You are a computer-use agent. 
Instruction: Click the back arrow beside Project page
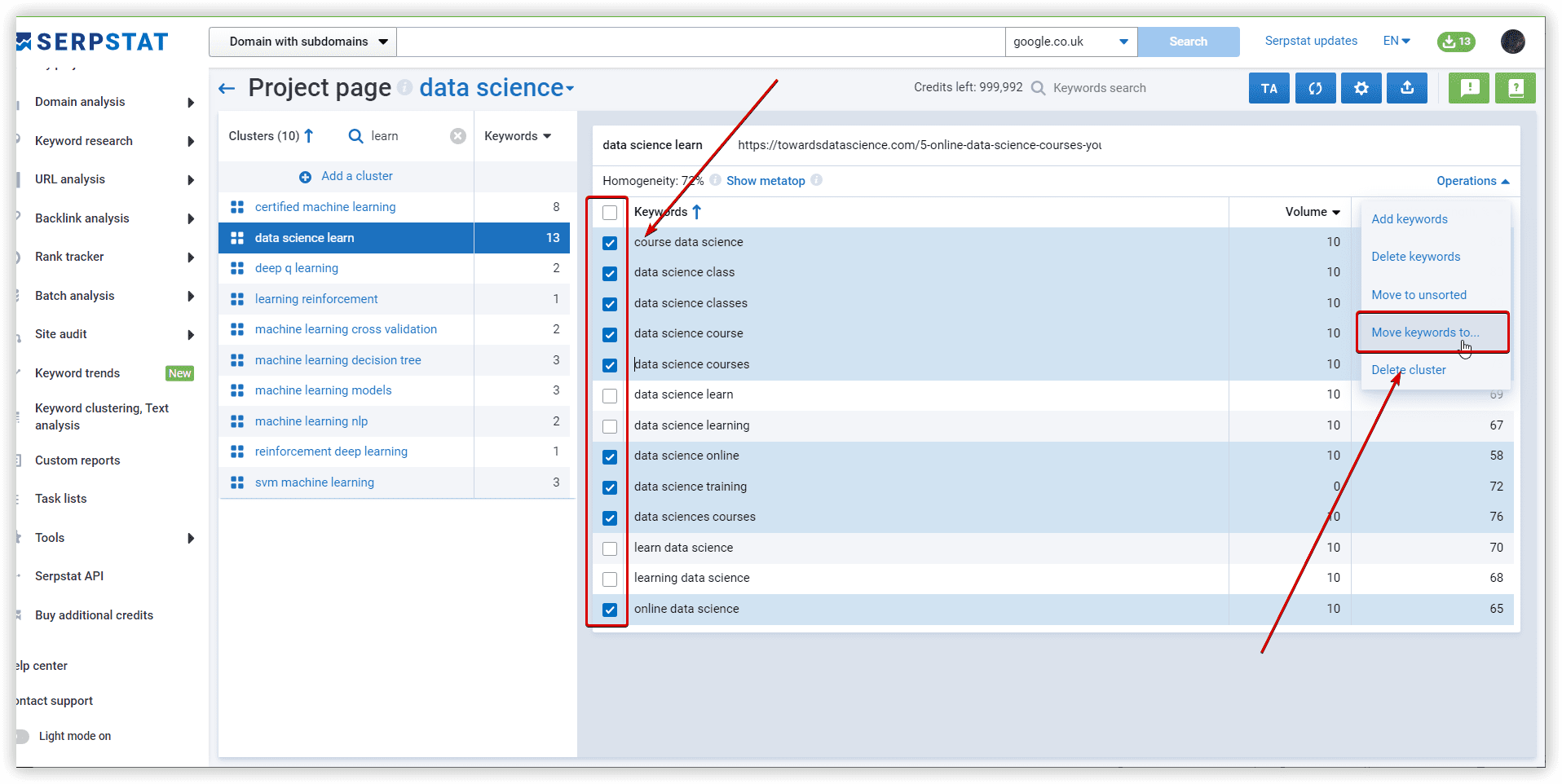click(227, 88)
